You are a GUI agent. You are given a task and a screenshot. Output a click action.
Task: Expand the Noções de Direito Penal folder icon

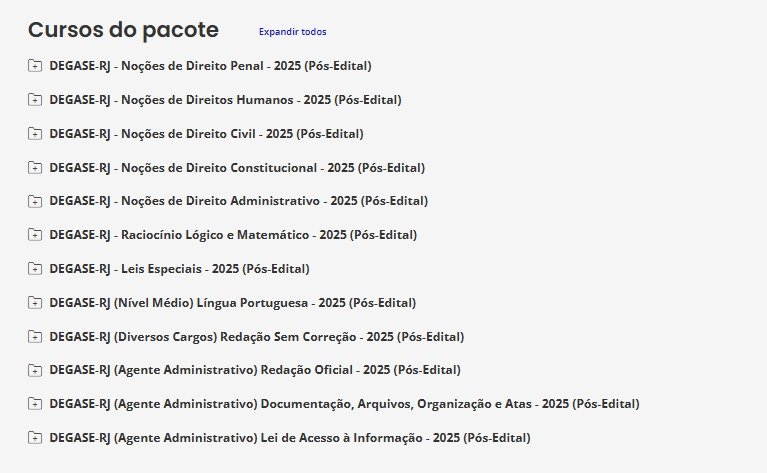click(x=35, y=66)
